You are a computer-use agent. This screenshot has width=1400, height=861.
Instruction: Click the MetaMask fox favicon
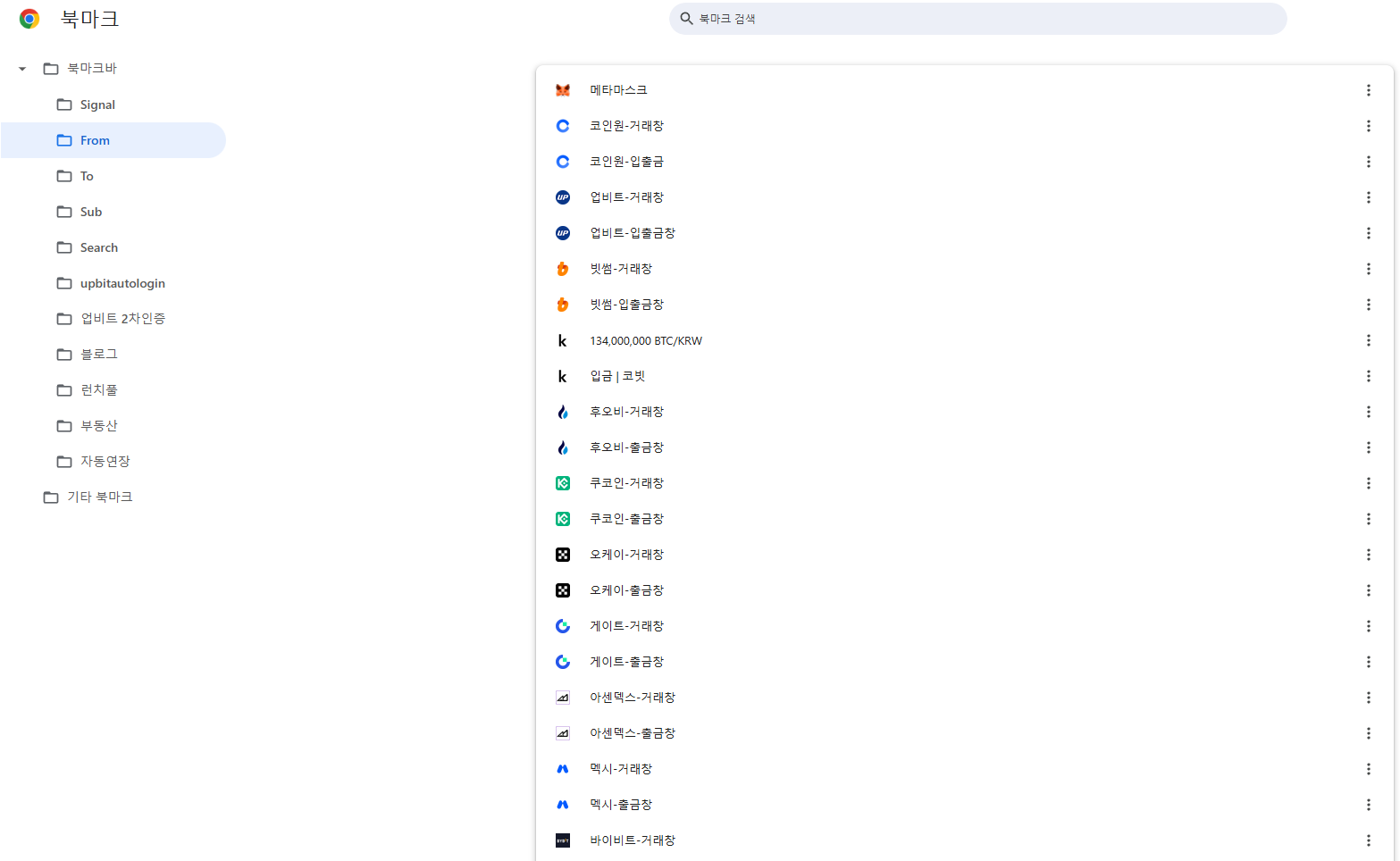[563, 90]
